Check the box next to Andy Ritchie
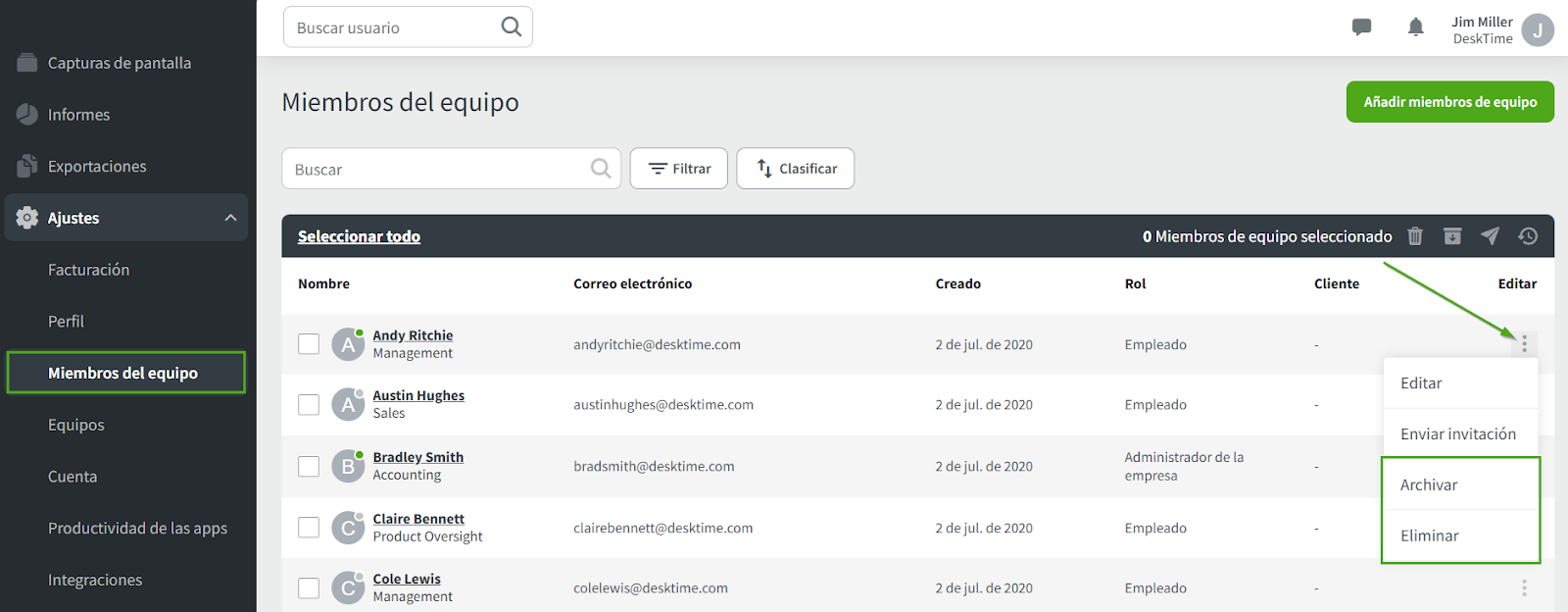The image size is (1568, 612). (309, 344)
